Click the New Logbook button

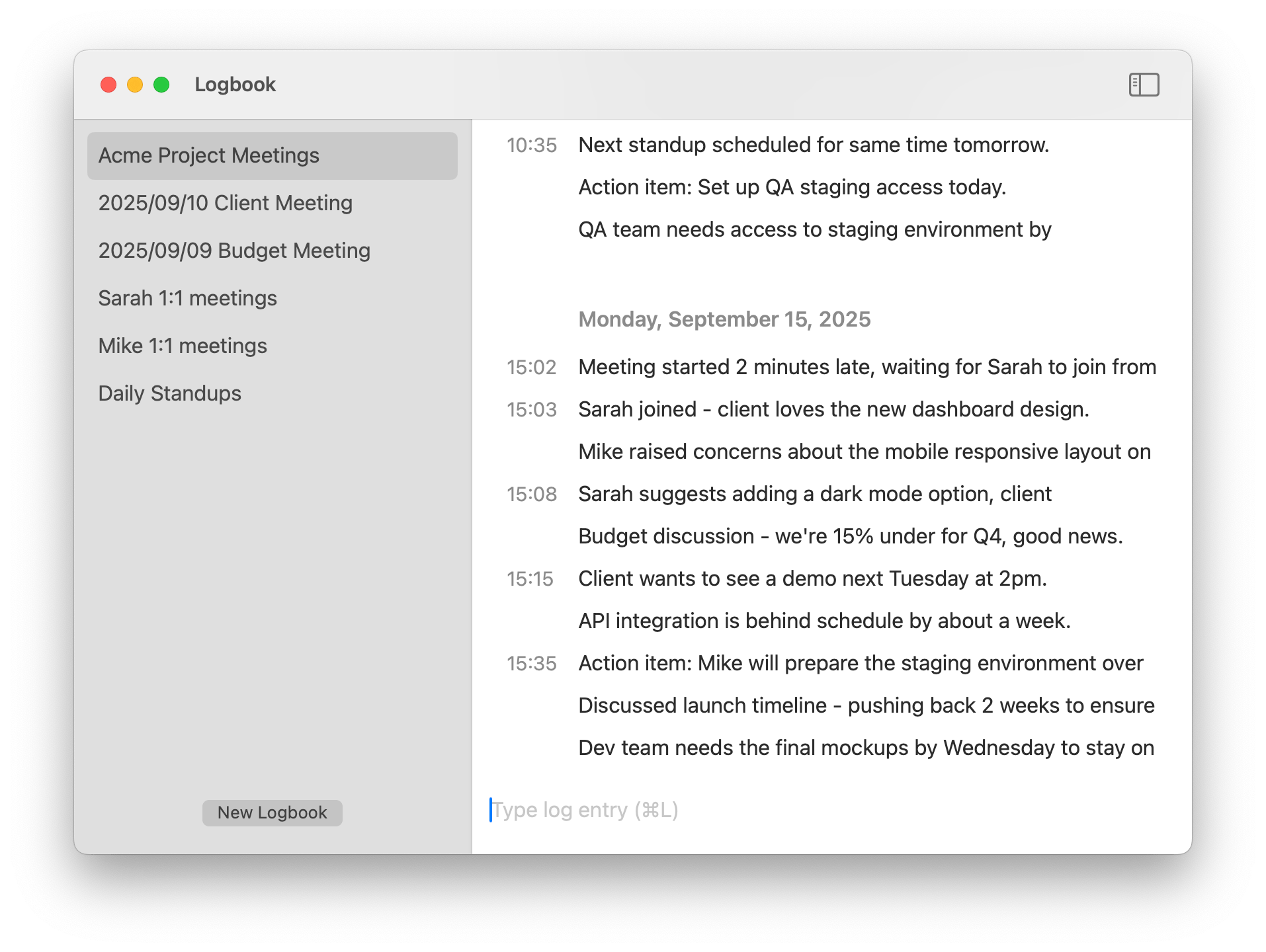tap(272, 813)
